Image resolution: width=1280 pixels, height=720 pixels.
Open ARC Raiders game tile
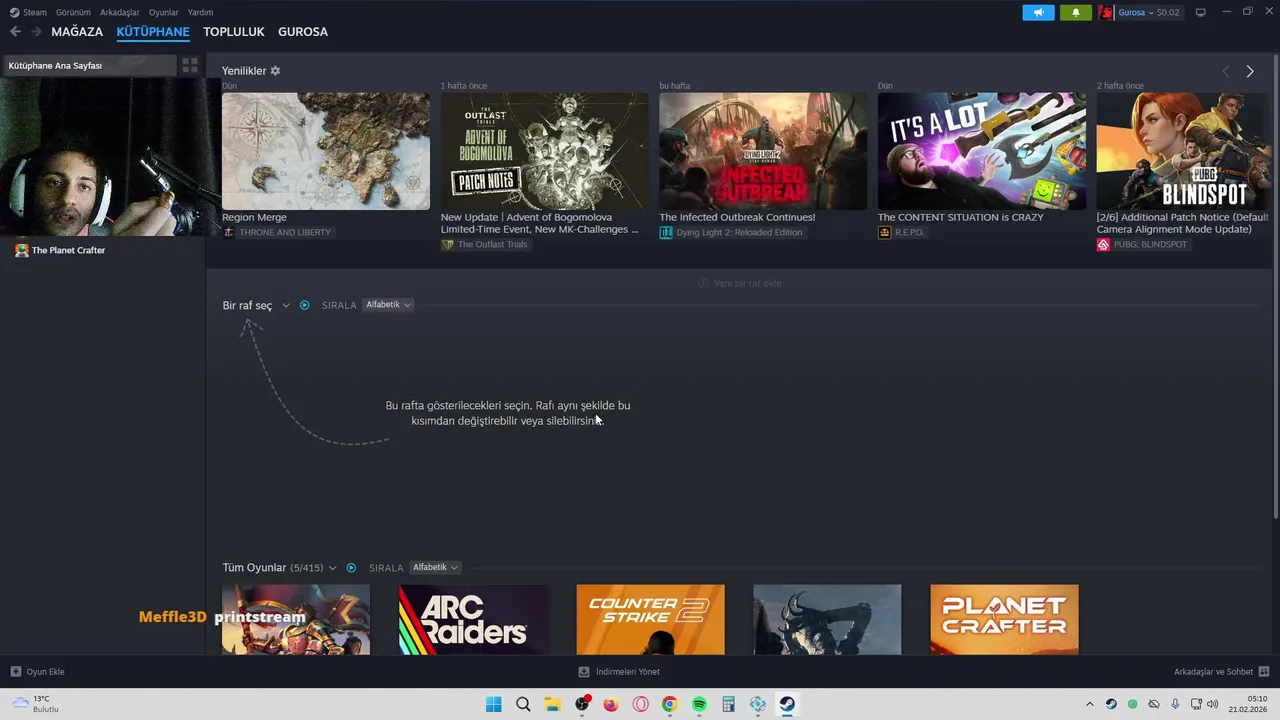pos(473,620)
